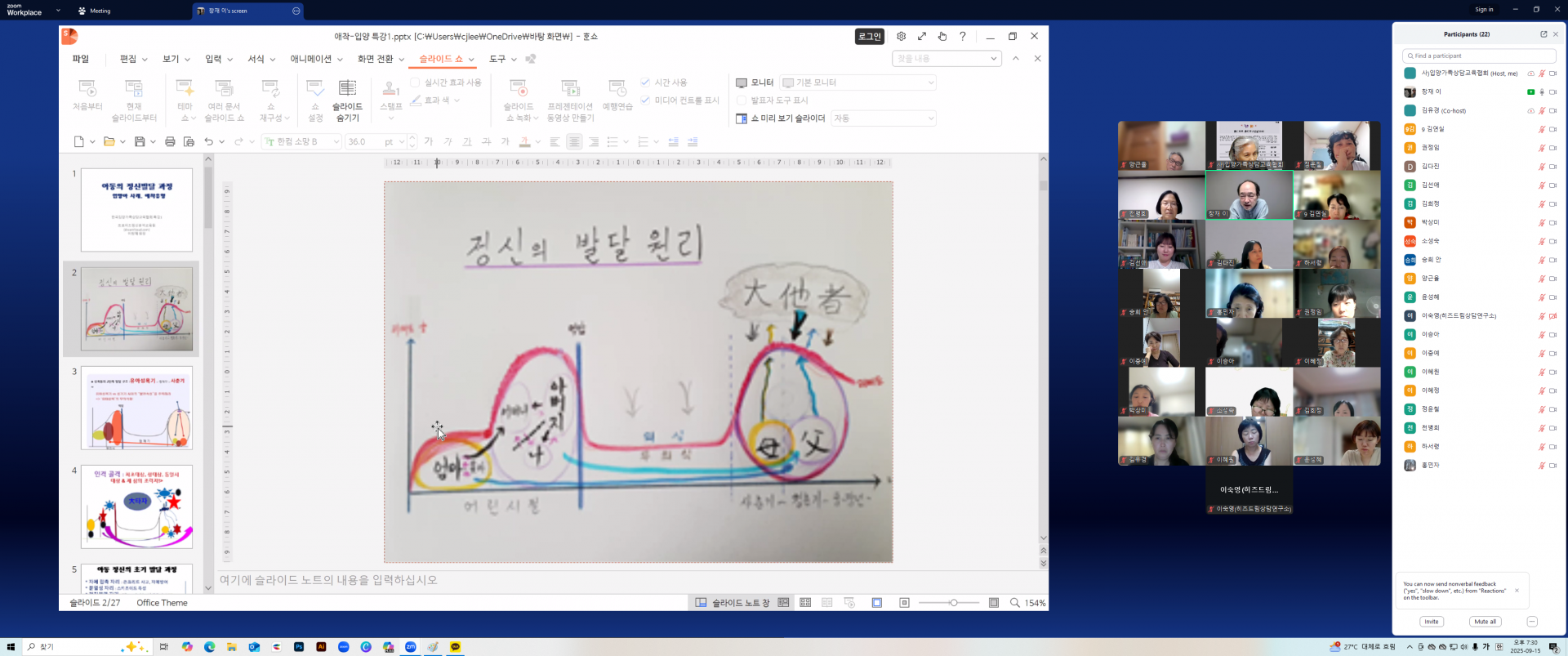Click fit-to-window icon beside zoom slider
The width and height of the screenshot is (1568, 656).
tap(994, 603)
